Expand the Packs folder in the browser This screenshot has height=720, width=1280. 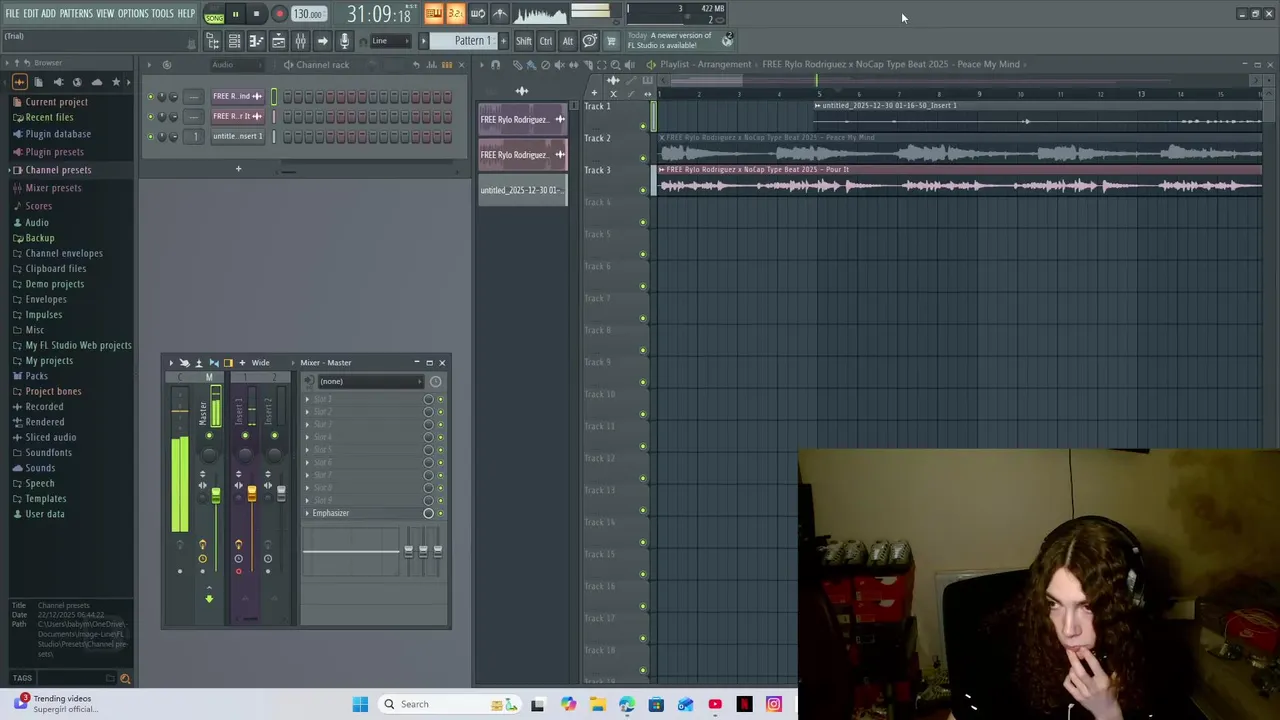(x=36, y=376)
